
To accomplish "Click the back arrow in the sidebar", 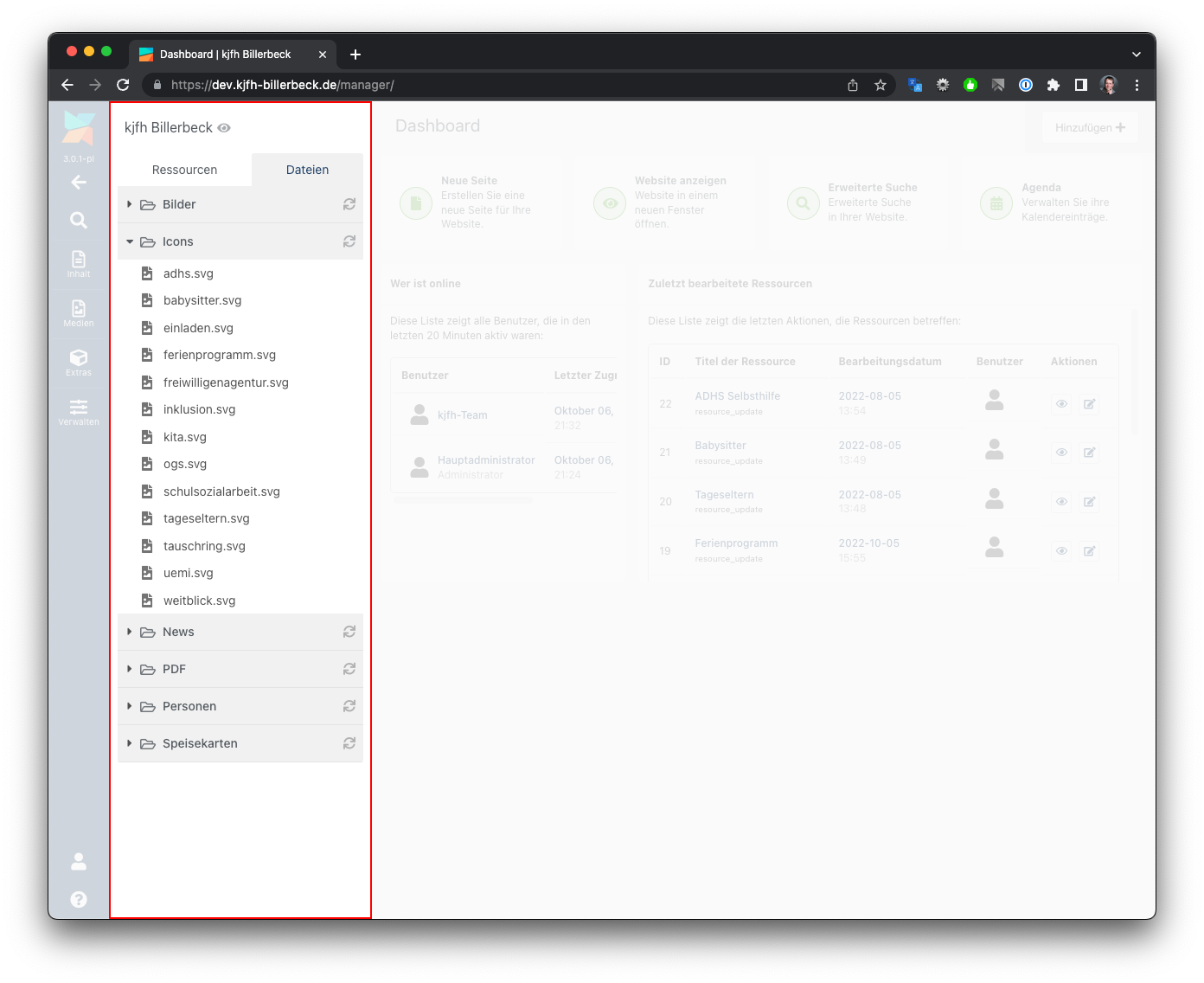I will click(x=79, y=183).
